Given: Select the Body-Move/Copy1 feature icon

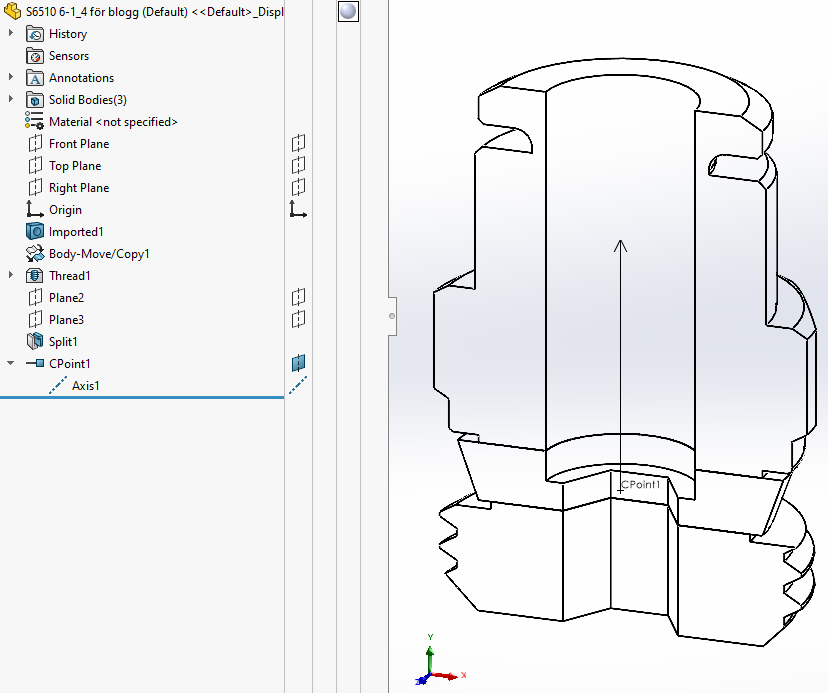Looking at the screenshot, I should pos(34,254).
